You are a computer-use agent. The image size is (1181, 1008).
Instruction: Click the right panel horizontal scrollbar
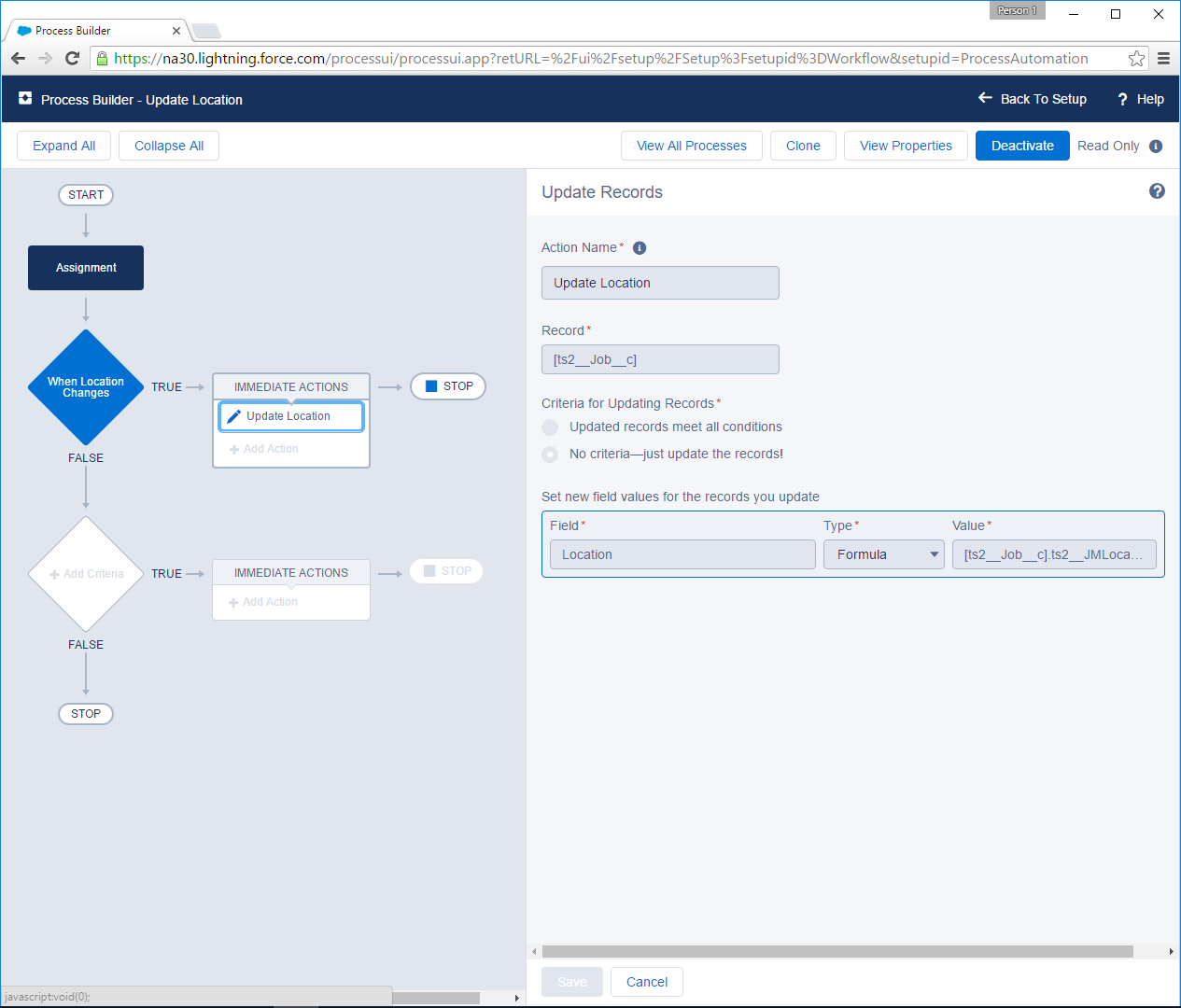point(837,951)
